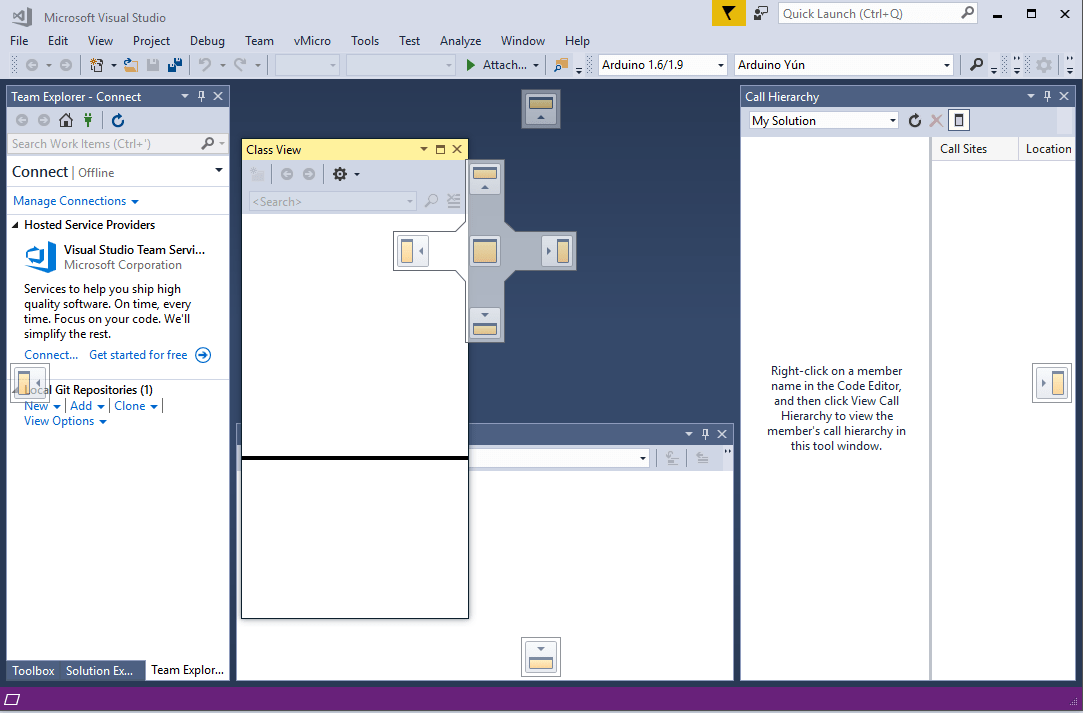The image size is (1083, 713).
Task: Click the notifications filter flag icon
Action: [729, 13]
